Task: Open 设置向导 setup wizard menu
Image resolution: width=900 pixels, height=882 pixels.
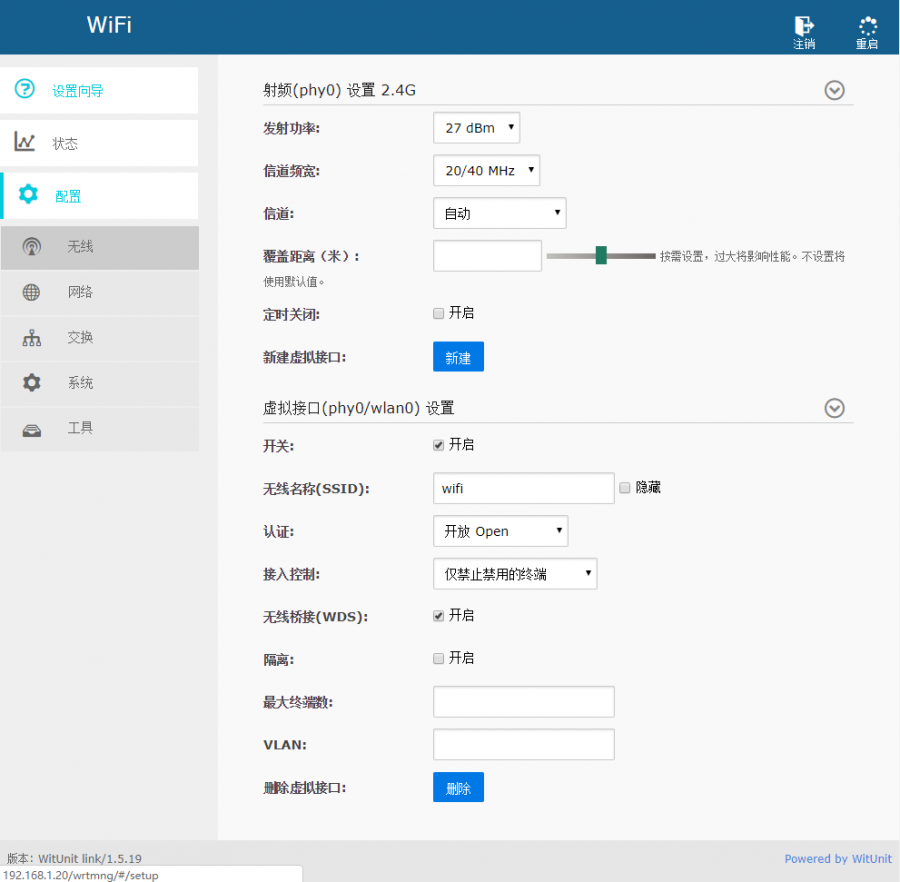Action: tap(99, 90)
